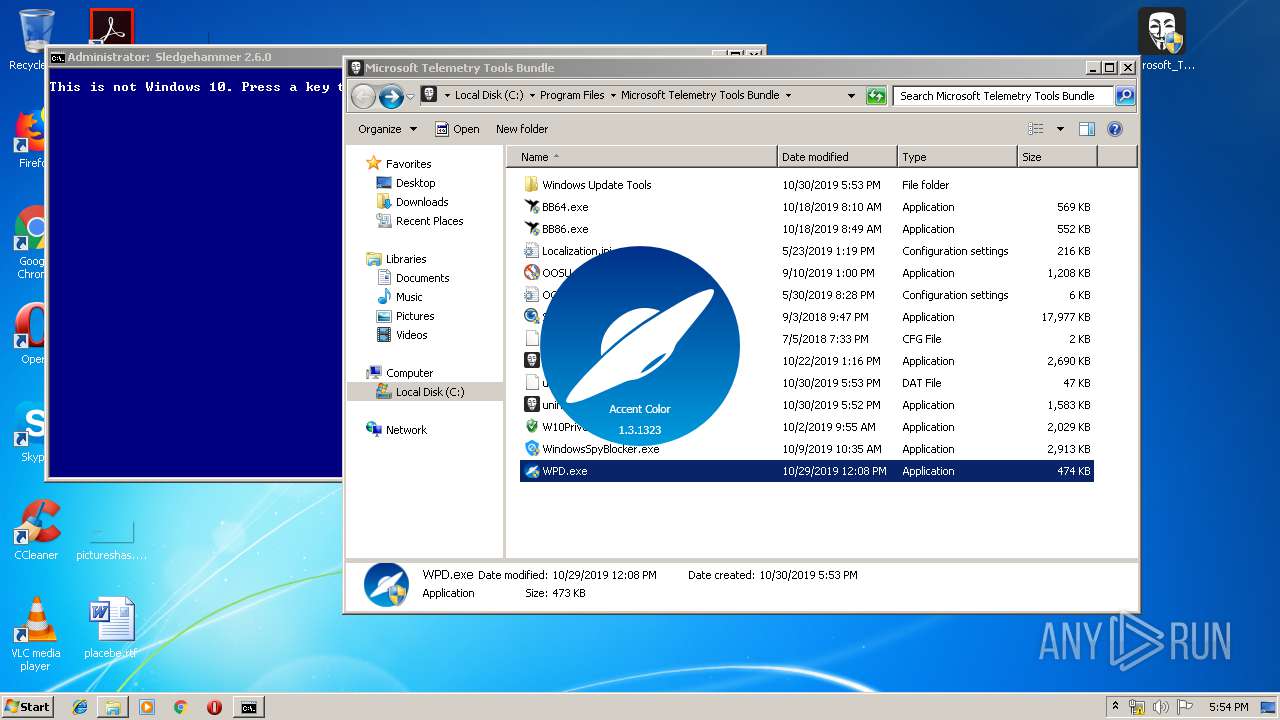Click the Explorer Back navigation arrow
This screenshot has width=1280, height=720.
[363, 96]
